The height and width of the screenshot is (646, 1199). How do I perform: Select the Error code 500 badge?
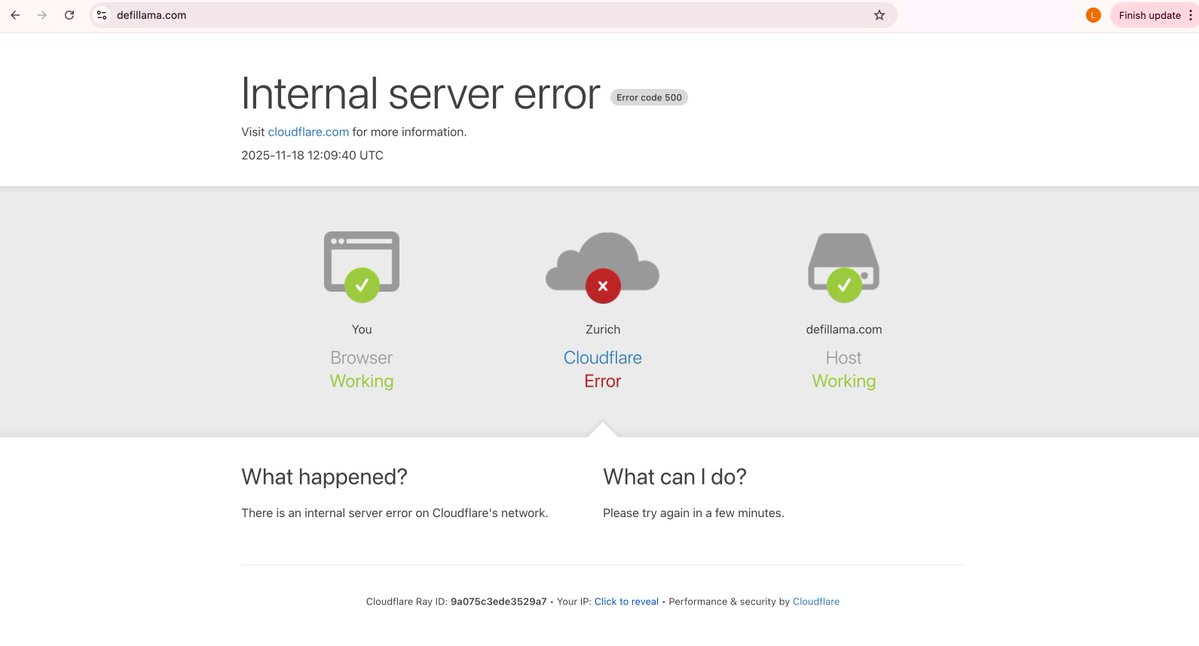pyautogui.click(x=649, y=98)
